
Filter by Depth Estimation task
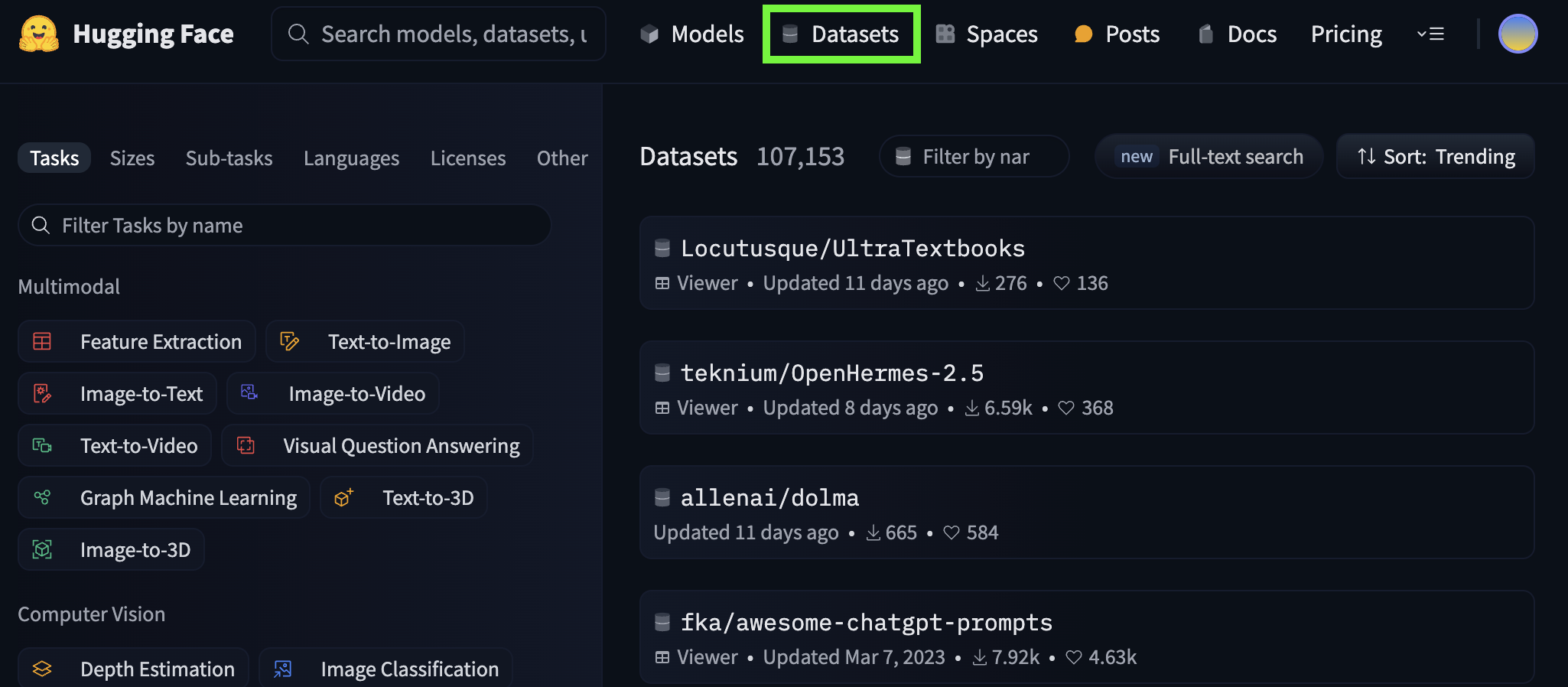tap(133, 669)
